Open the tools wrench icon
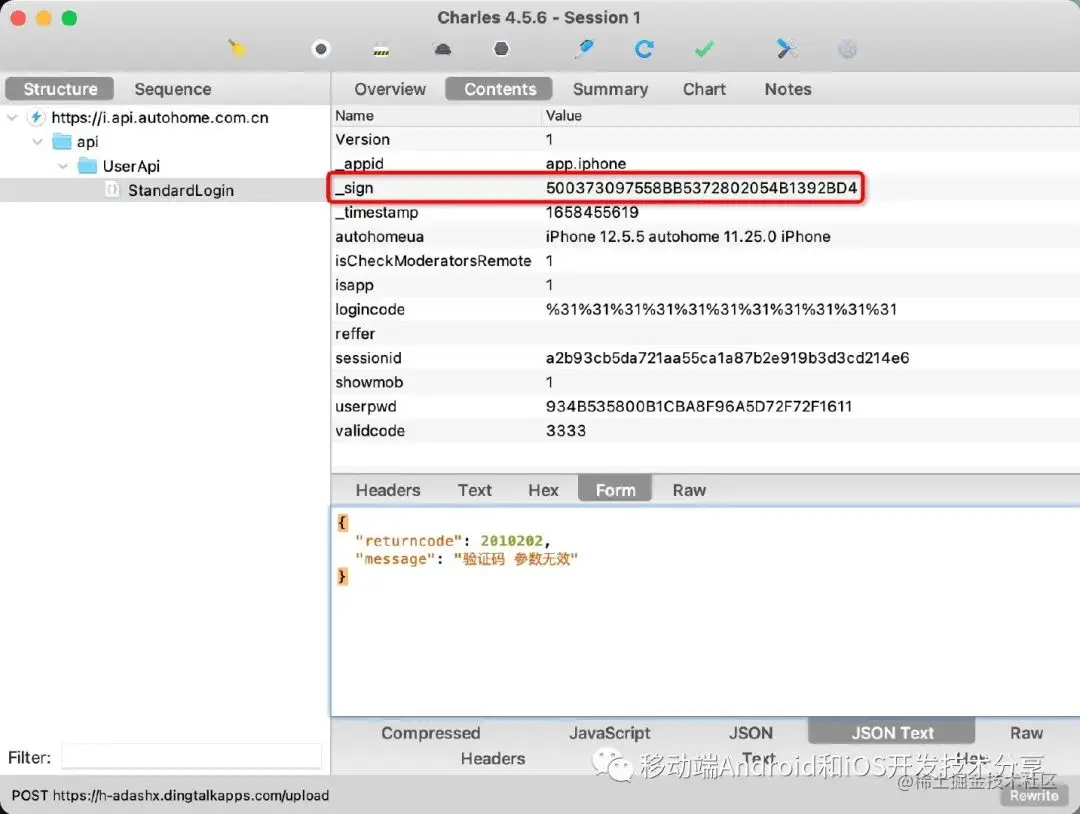The width and height of the screenshot is (1080, 814). coord(786,49)
